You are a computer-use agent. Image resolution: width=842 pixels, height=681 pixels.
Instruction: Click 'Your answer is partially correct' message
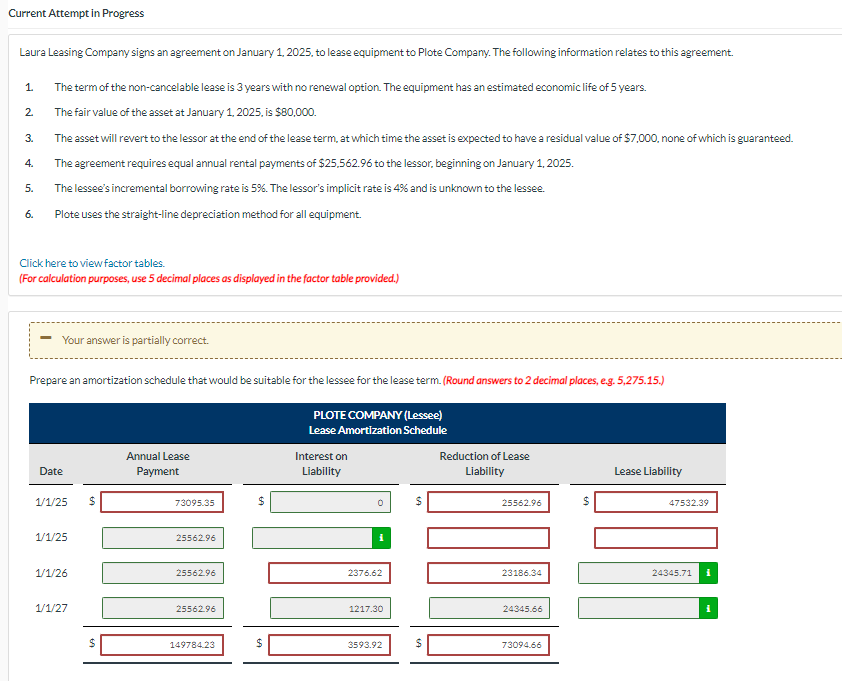click(135, 340)
